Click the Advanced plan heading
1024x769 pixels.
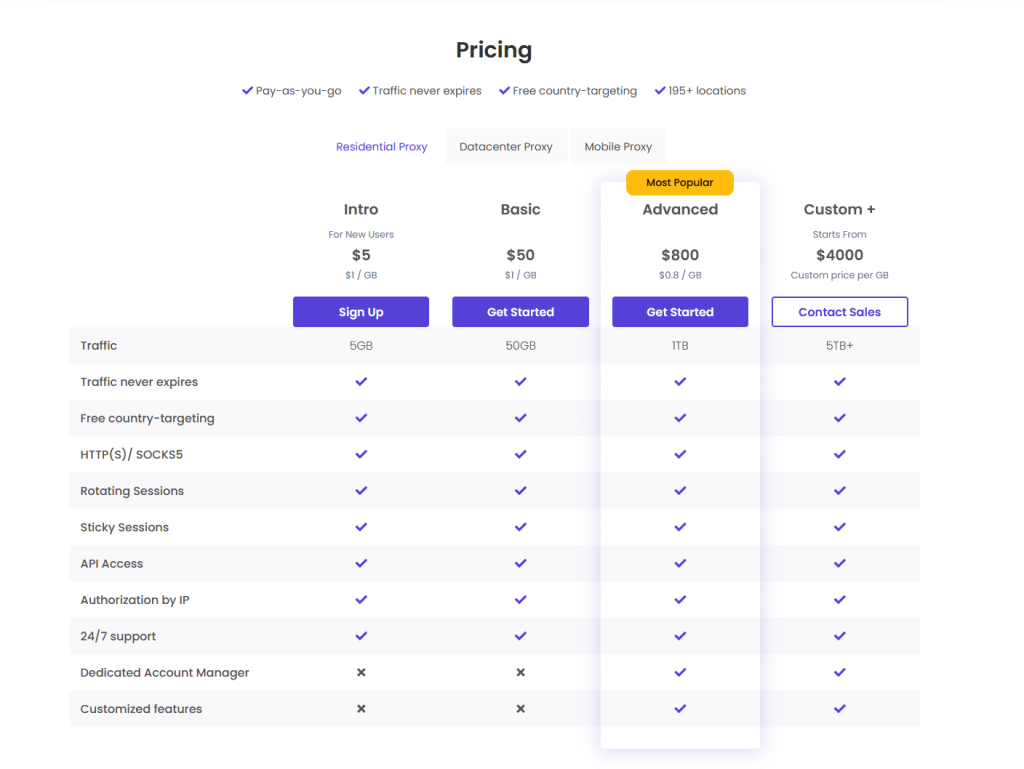click(680, 210)
